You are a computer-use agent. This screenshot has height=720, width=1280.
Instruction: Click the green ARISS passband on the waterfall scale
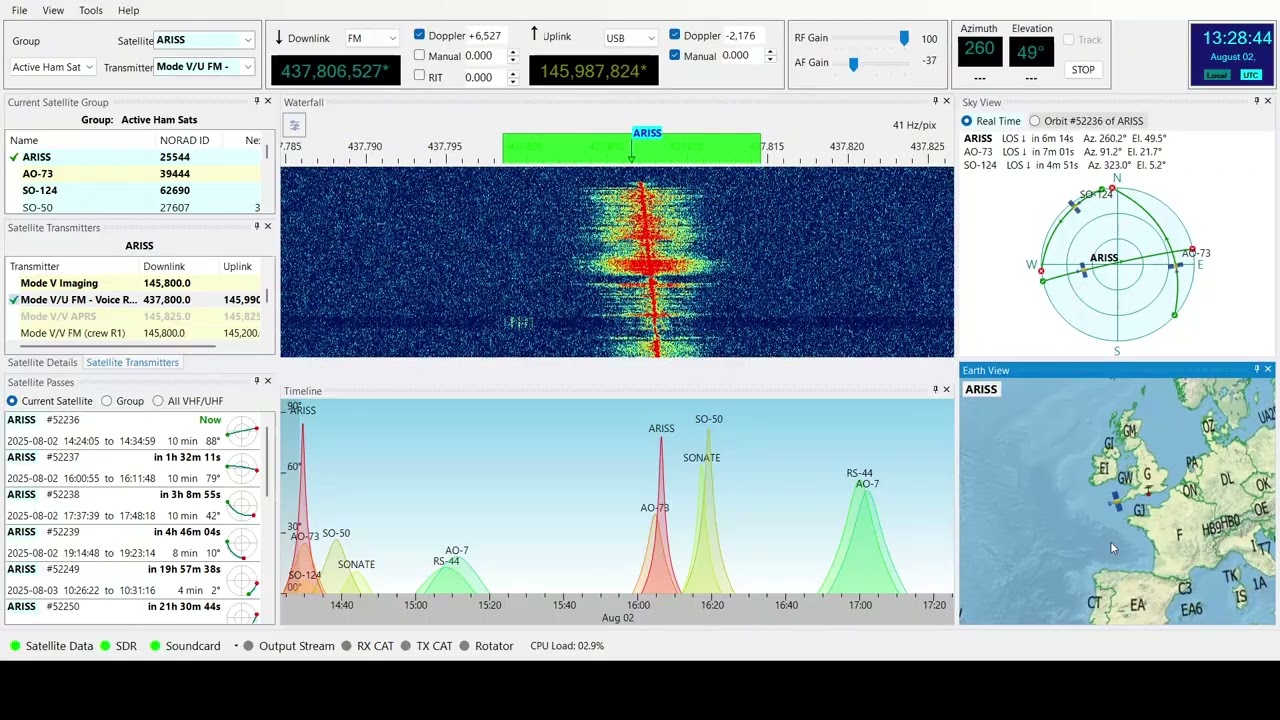(x=631, y=147)
